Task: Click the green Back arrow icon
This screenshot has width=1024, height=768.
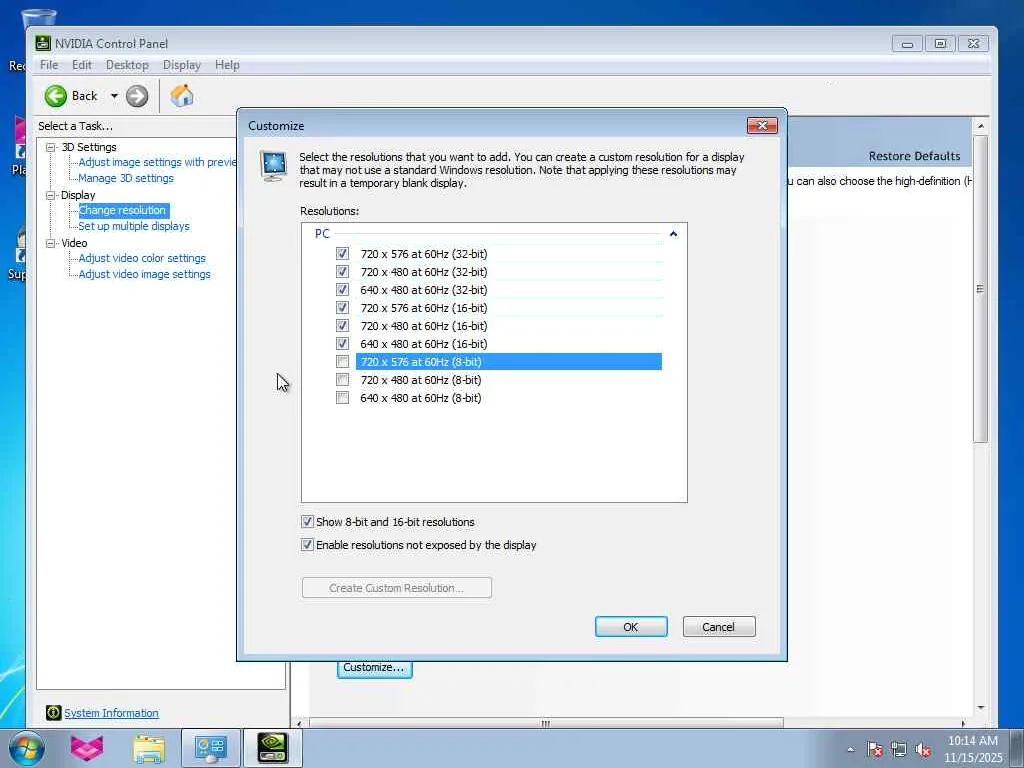Action: tap(56, 96)
